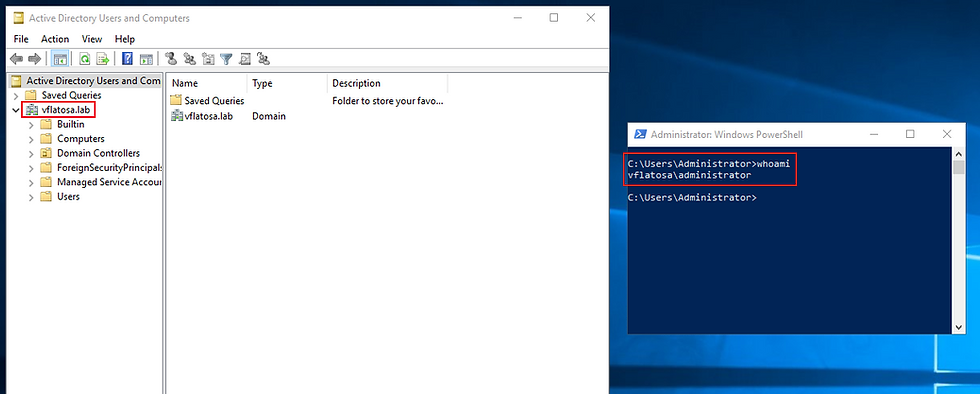Open Help via blue question mark icon
The image size is (980, 394).
(128, 59)
